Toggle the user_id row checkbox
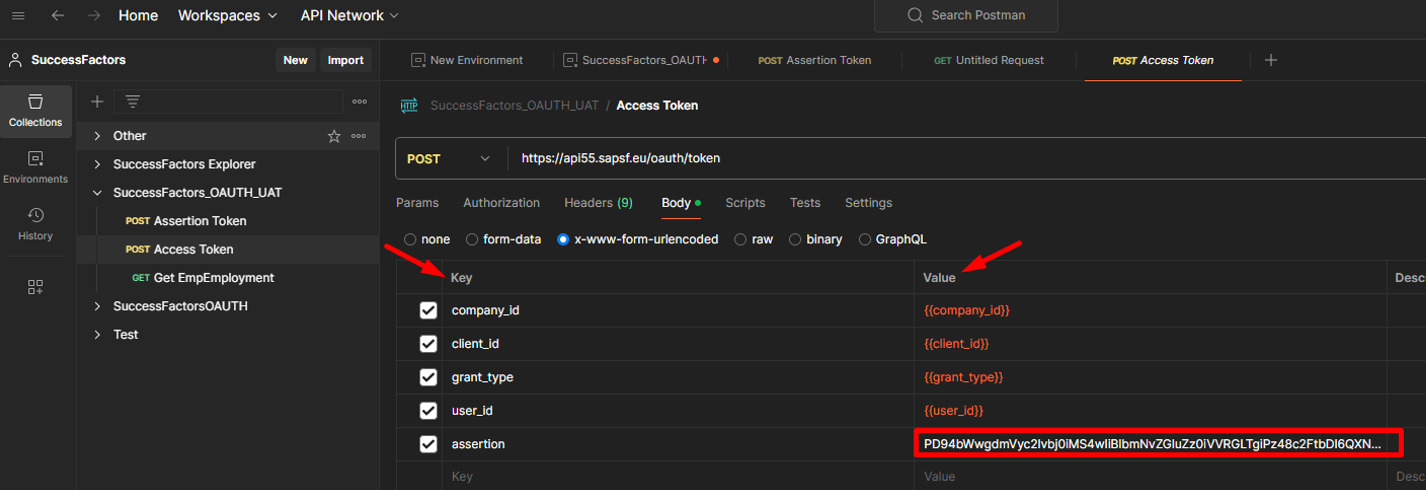The height and width of the screenshot is (490, 1426). coord(428,411)
